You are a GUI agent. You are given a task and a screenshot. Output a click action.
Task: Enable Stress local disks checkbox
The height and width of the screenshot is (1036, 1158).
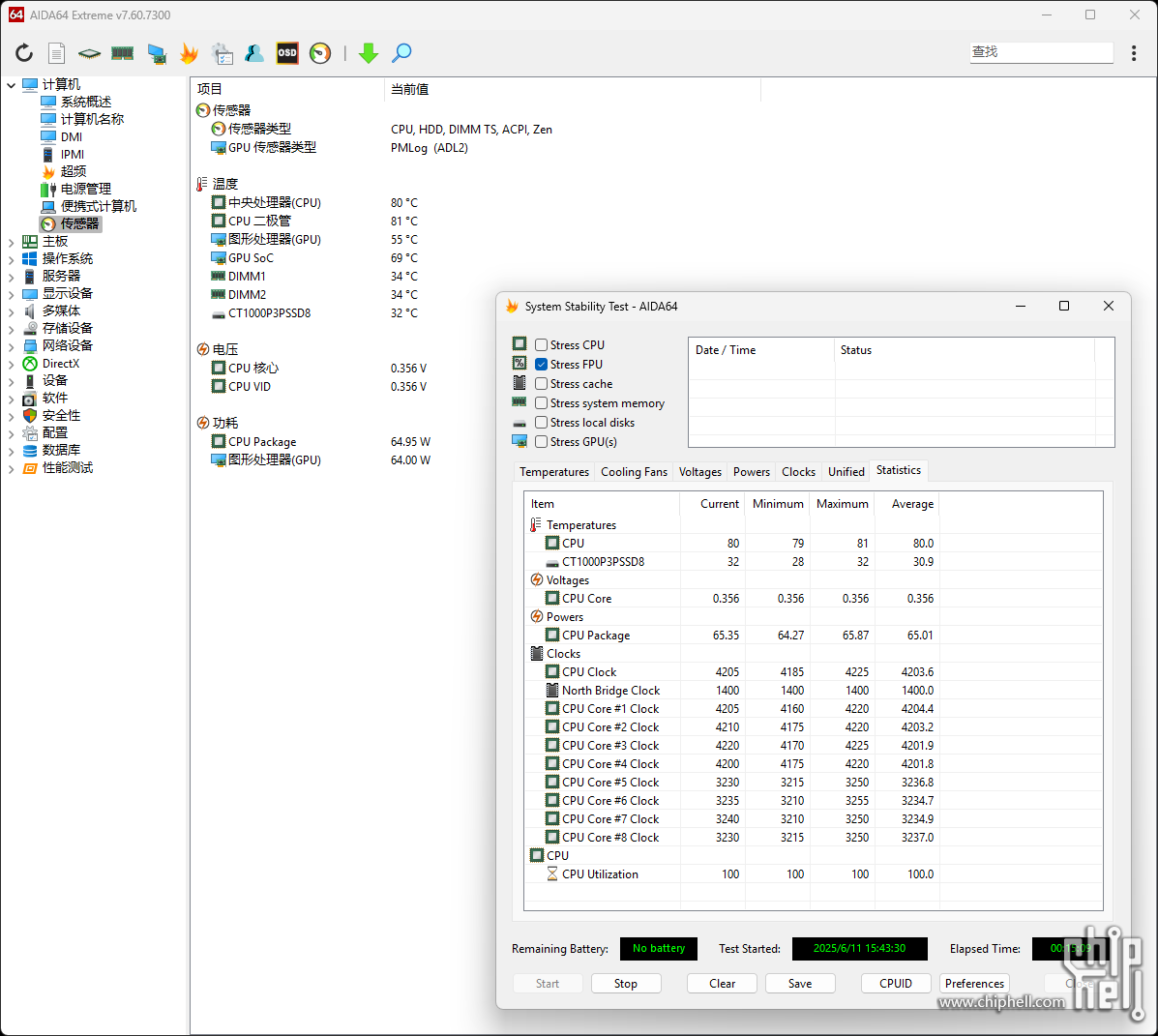542,423
